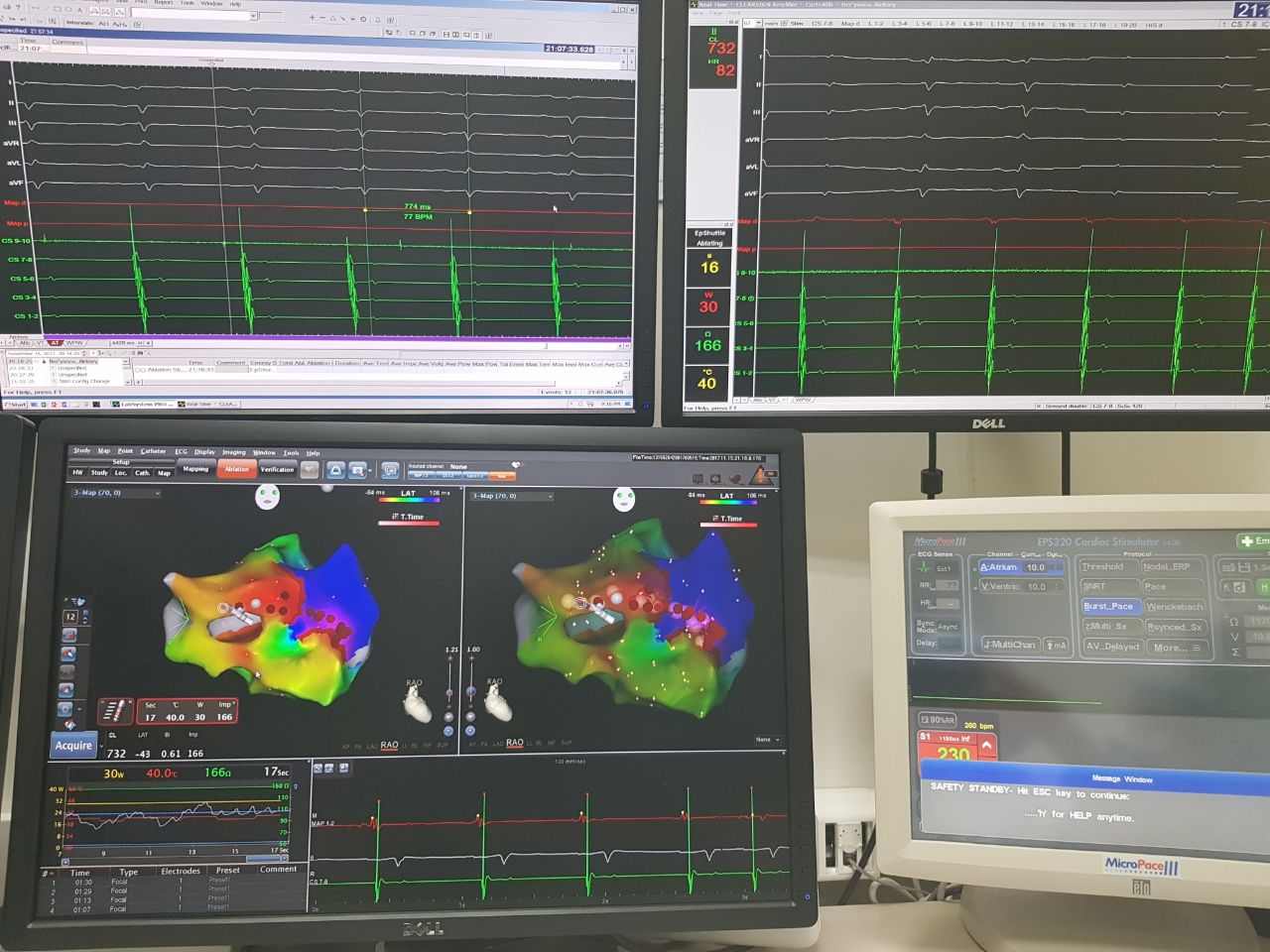
Task: Click the left pane head orientation icon
Action: [x=268, y=498]
